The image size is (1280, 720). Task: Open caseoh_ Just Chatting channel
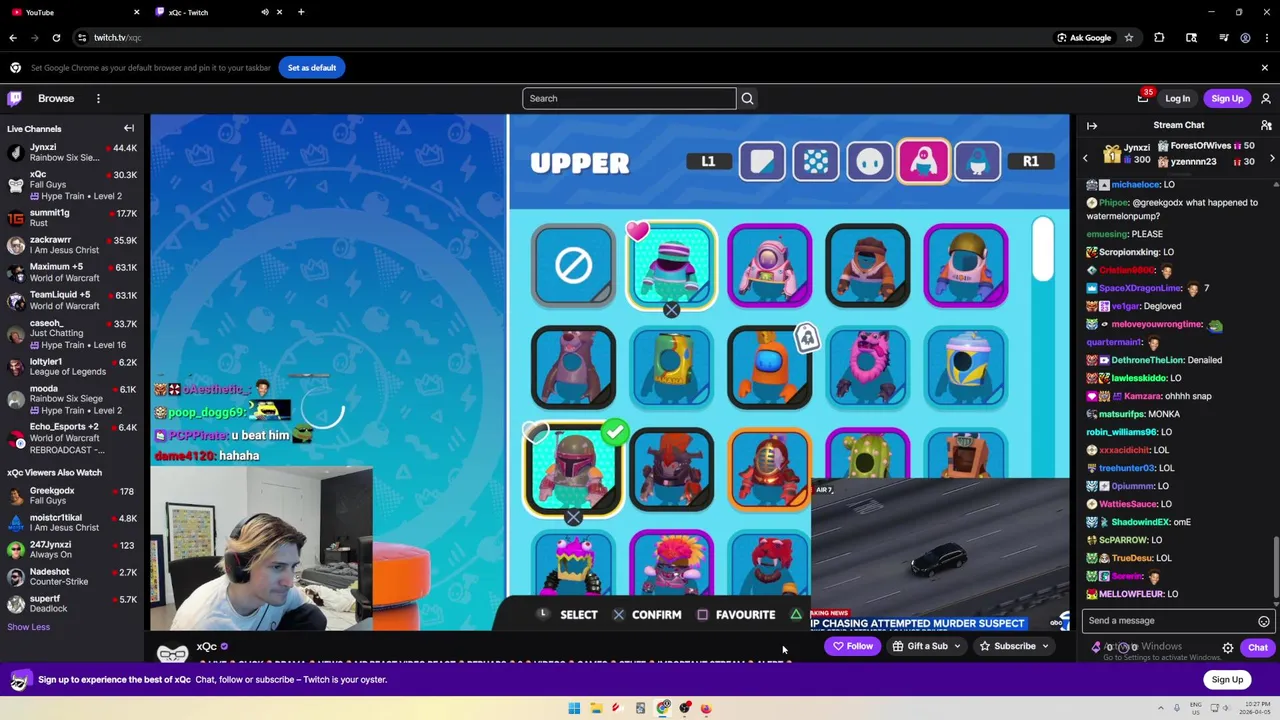tap(72, 334)
